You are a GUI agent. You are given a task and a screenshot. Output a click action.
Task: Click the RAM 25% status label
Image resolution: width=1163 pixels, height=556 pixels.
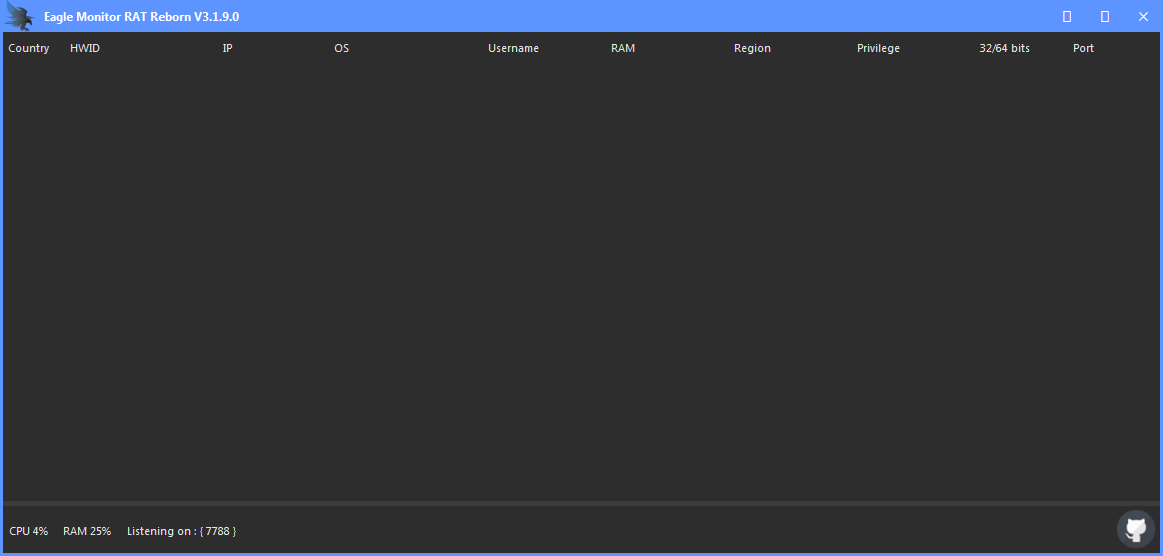point(87,531)
